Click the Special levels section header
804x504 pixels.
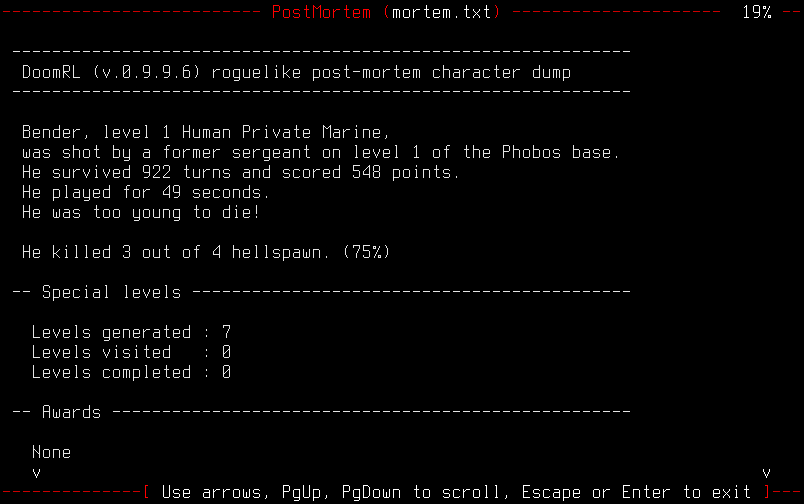[111, 292]
